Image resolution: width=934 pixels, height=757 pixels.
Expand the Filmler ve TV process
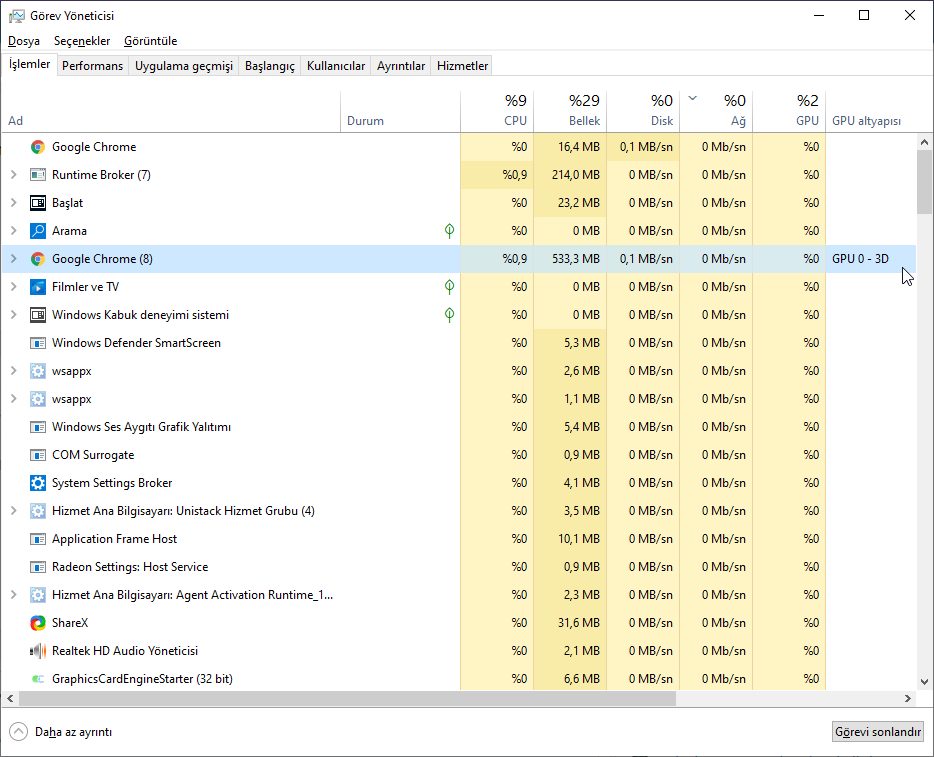[x=14, y=286]
